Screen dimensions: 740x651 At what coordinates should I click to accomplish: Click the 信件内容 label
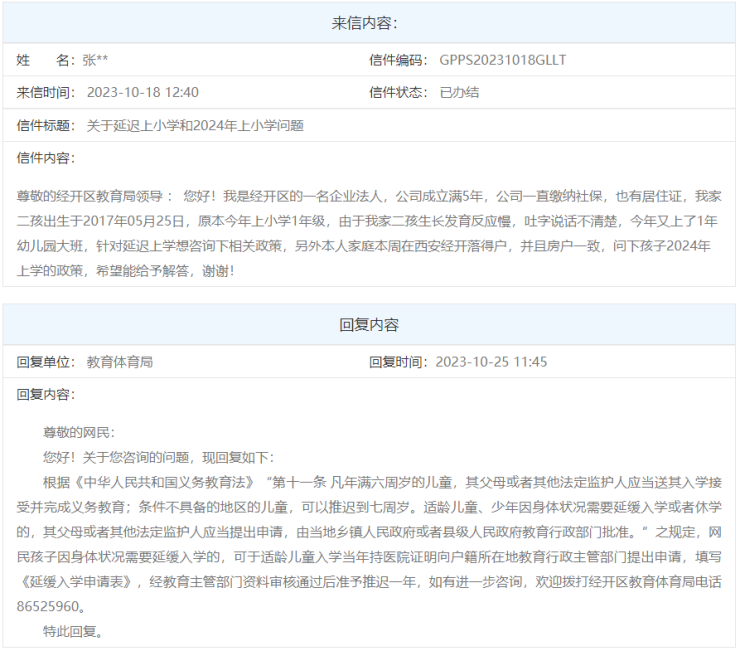point(45,157)
